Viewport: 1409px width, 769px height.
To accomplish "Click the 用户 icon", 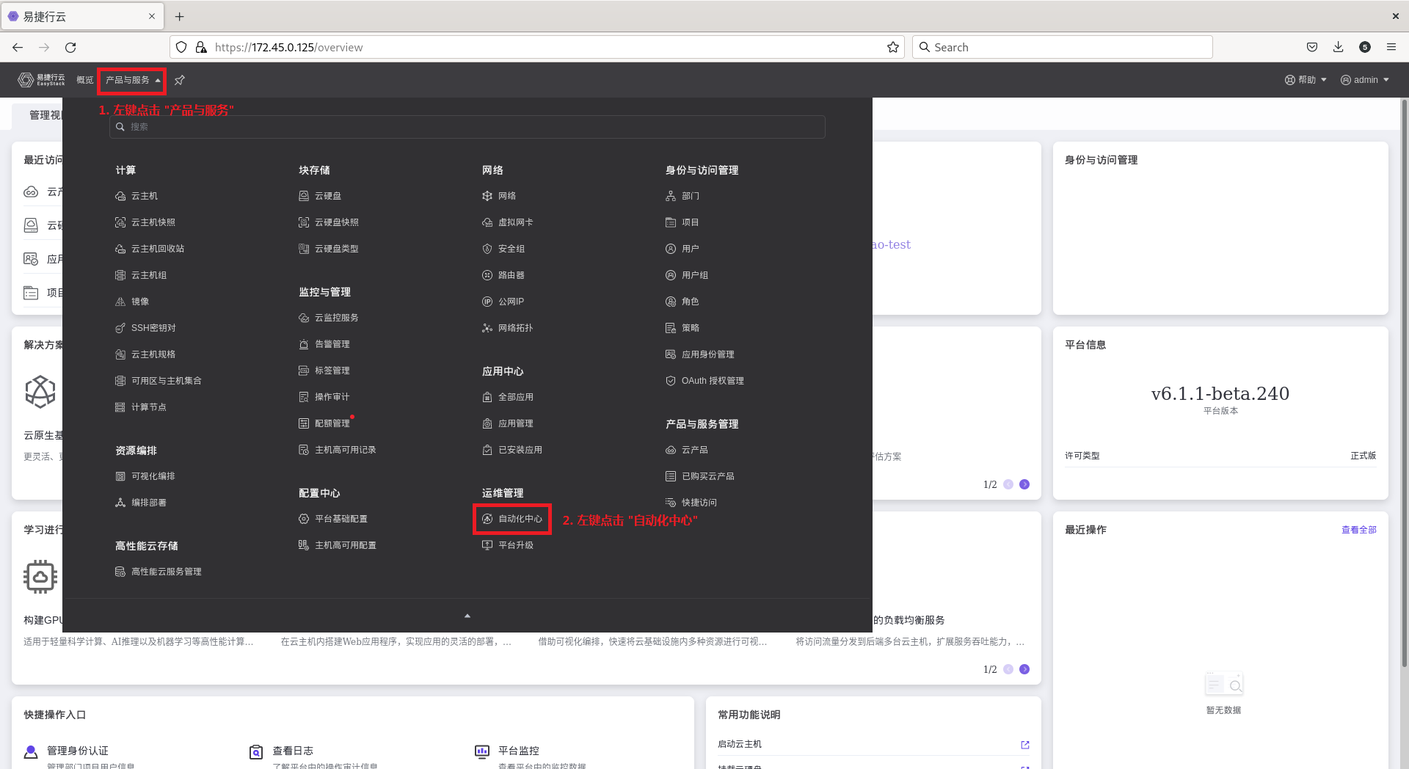I will [x=671, y=249].
